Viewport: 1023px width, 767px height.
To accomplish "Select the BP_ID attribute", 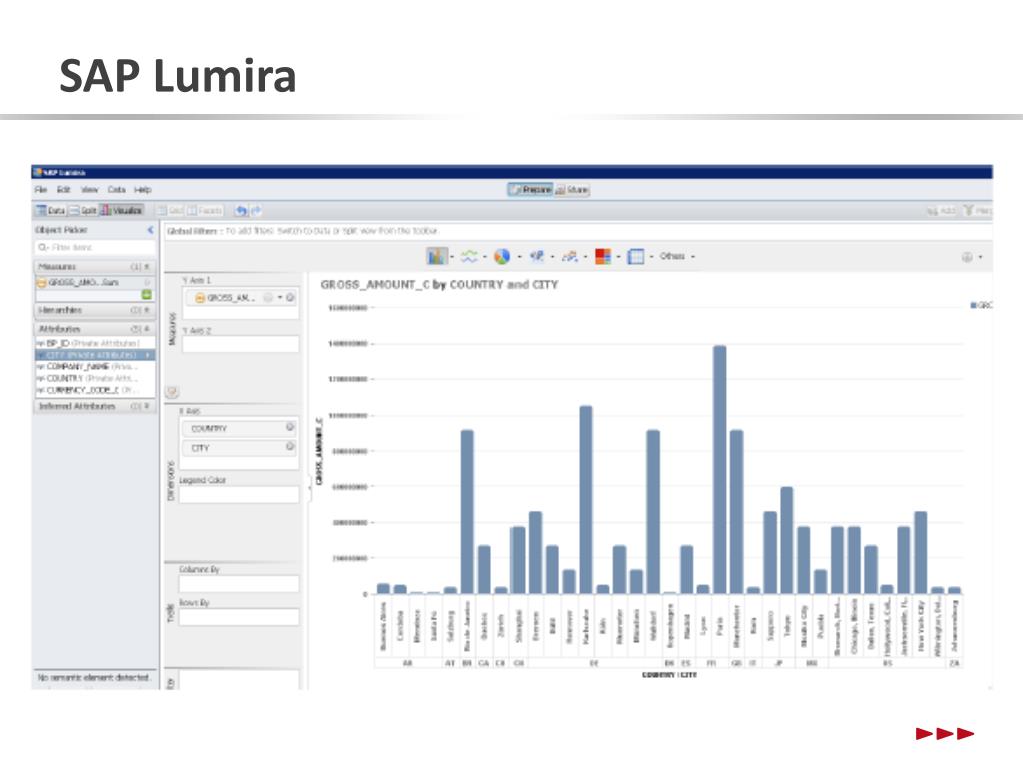I will coord(95,342).
